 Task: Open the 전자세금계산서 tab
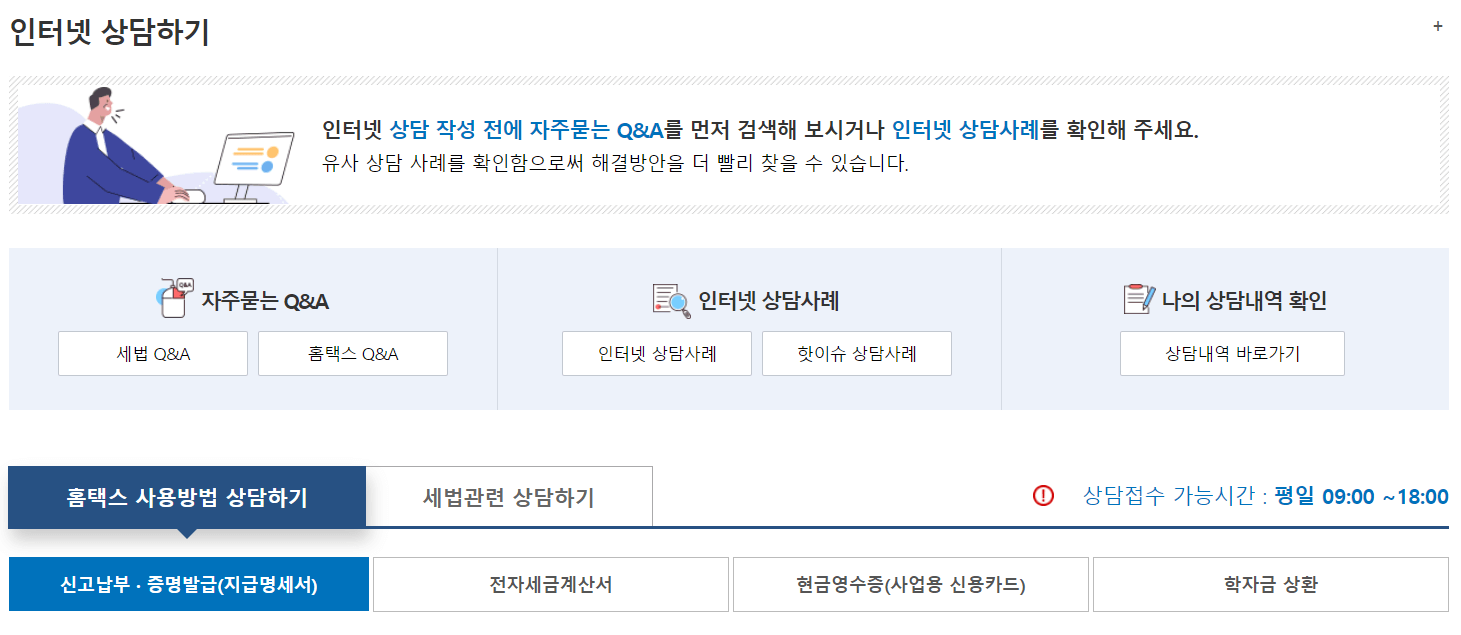point(550,585)
